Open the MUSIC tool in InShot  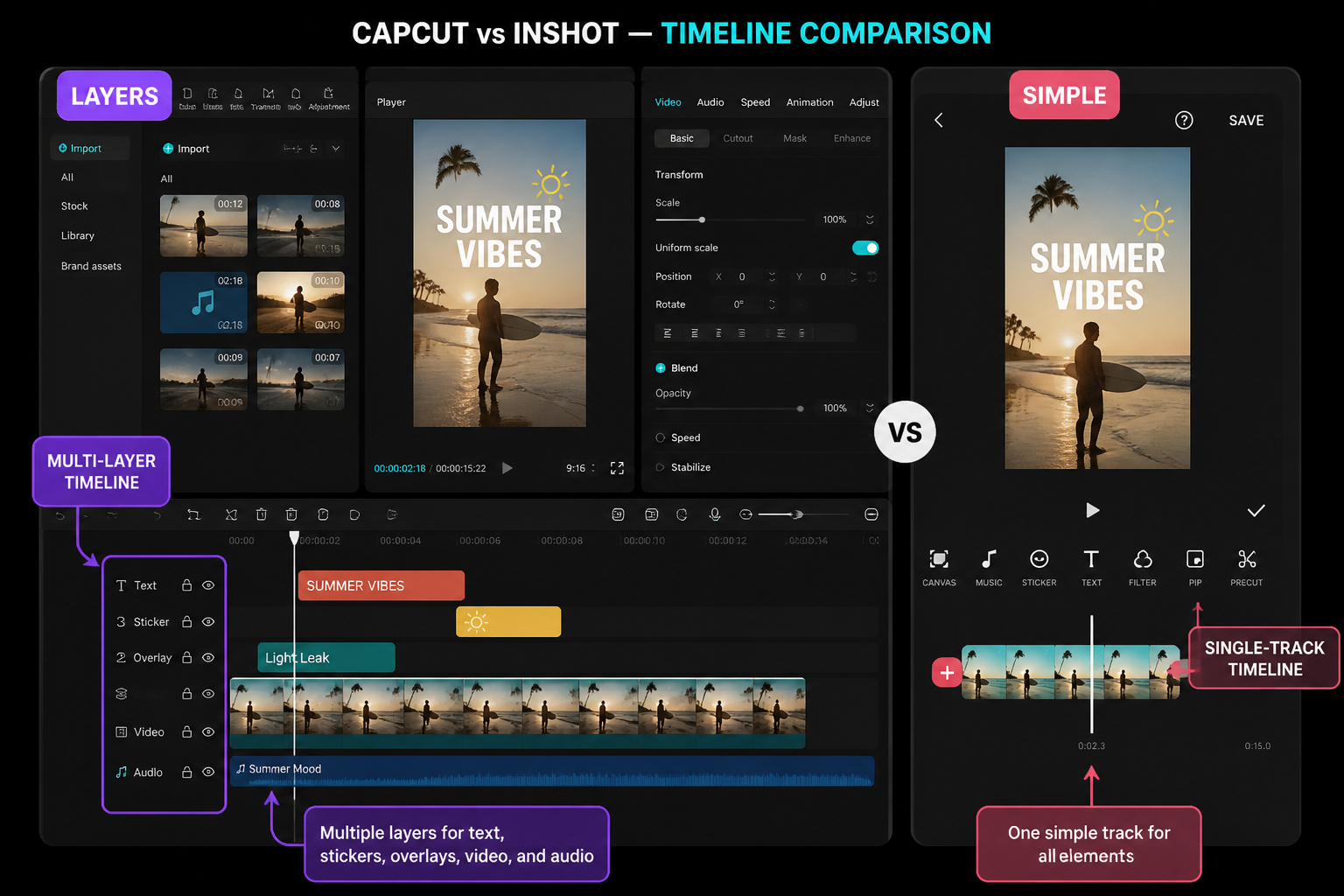click(989, 567)
